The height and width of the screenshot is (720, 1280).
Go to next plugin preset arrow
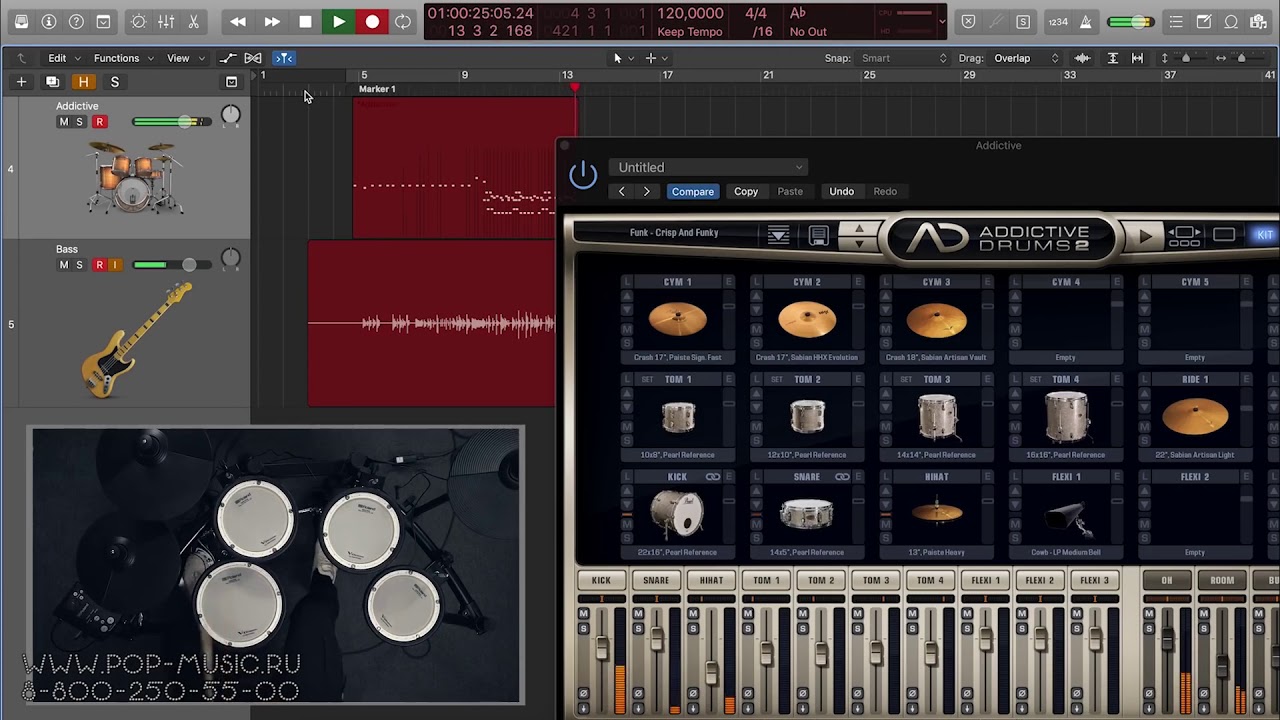pos(647,191)
